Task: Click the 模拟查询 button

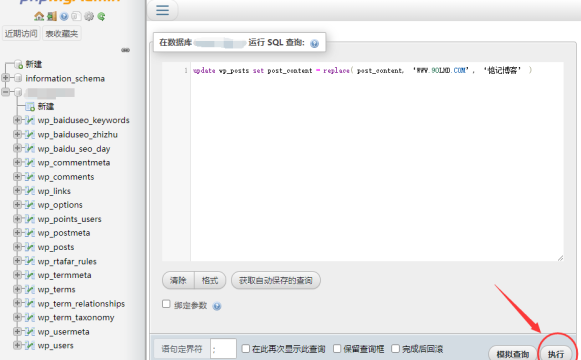Action: (x=513, y=354)
